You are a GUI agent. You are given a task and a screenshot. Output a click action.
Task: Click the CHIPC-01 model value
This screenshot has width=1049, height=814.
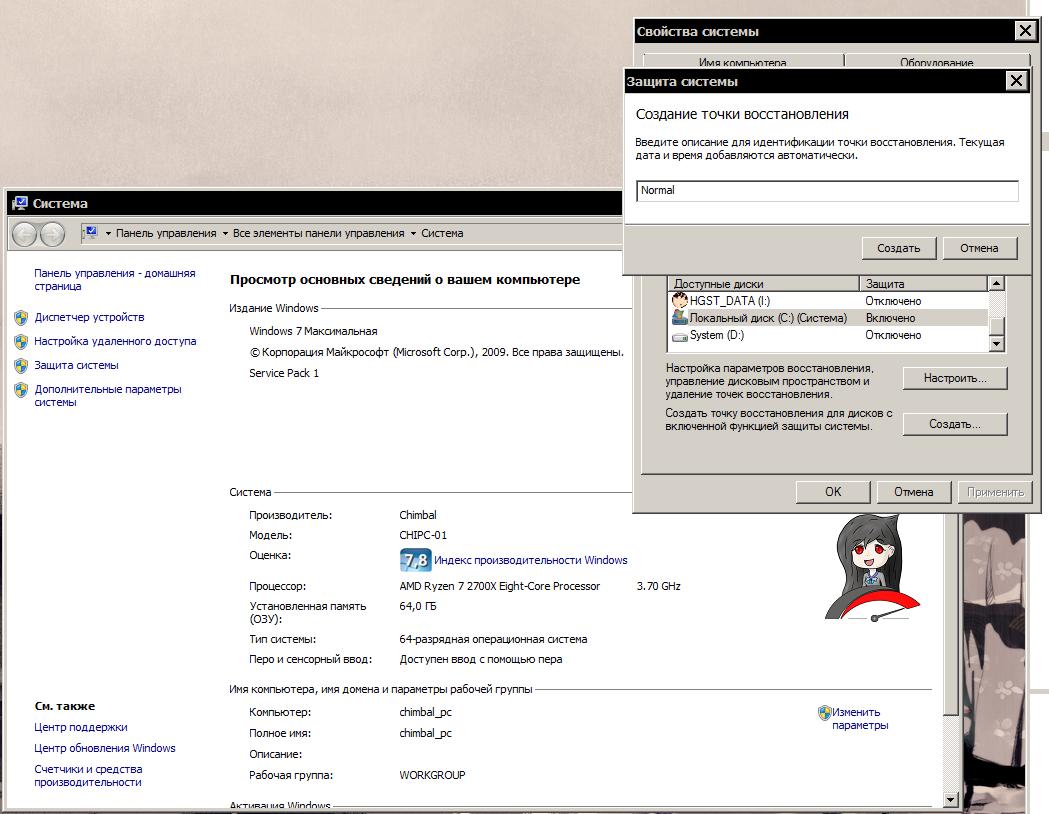click(423, 535)
